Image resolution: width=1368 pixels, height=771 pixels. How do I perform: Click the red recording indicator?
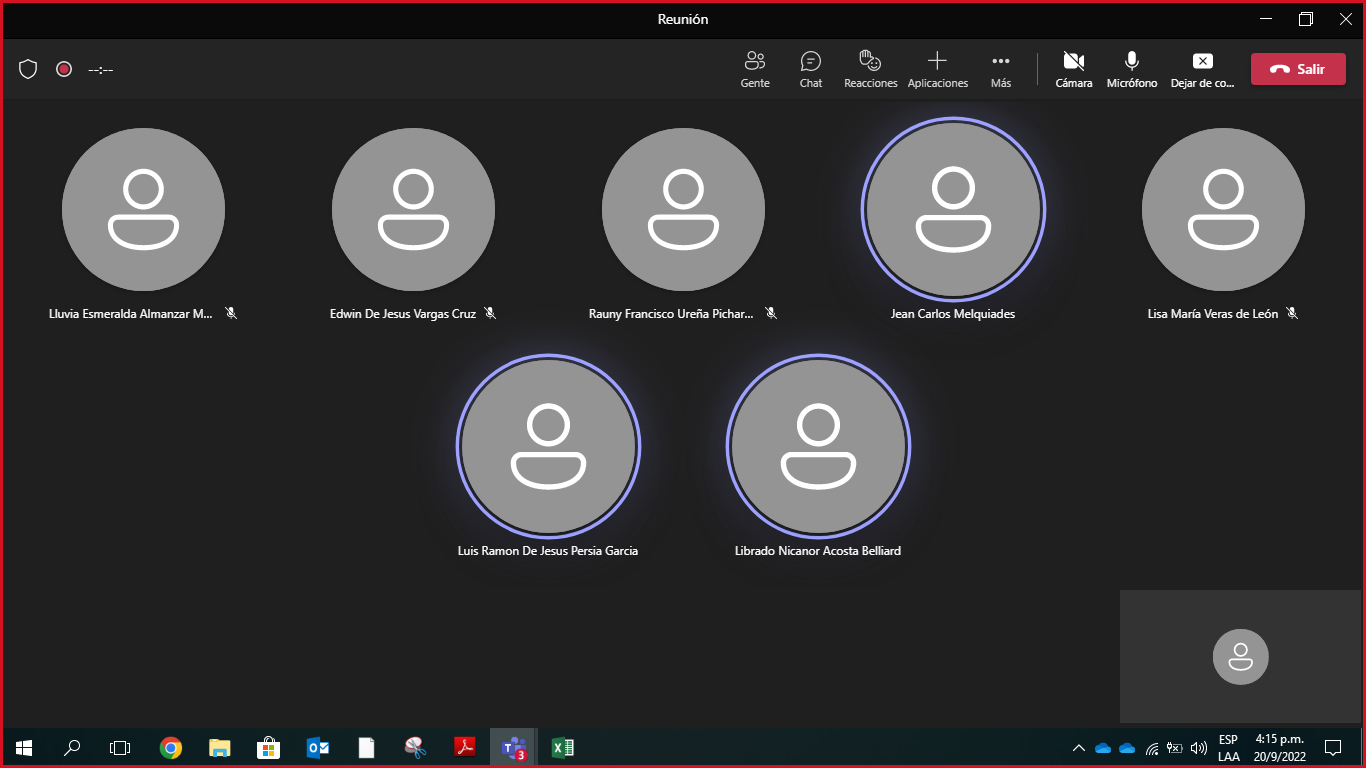64,69
